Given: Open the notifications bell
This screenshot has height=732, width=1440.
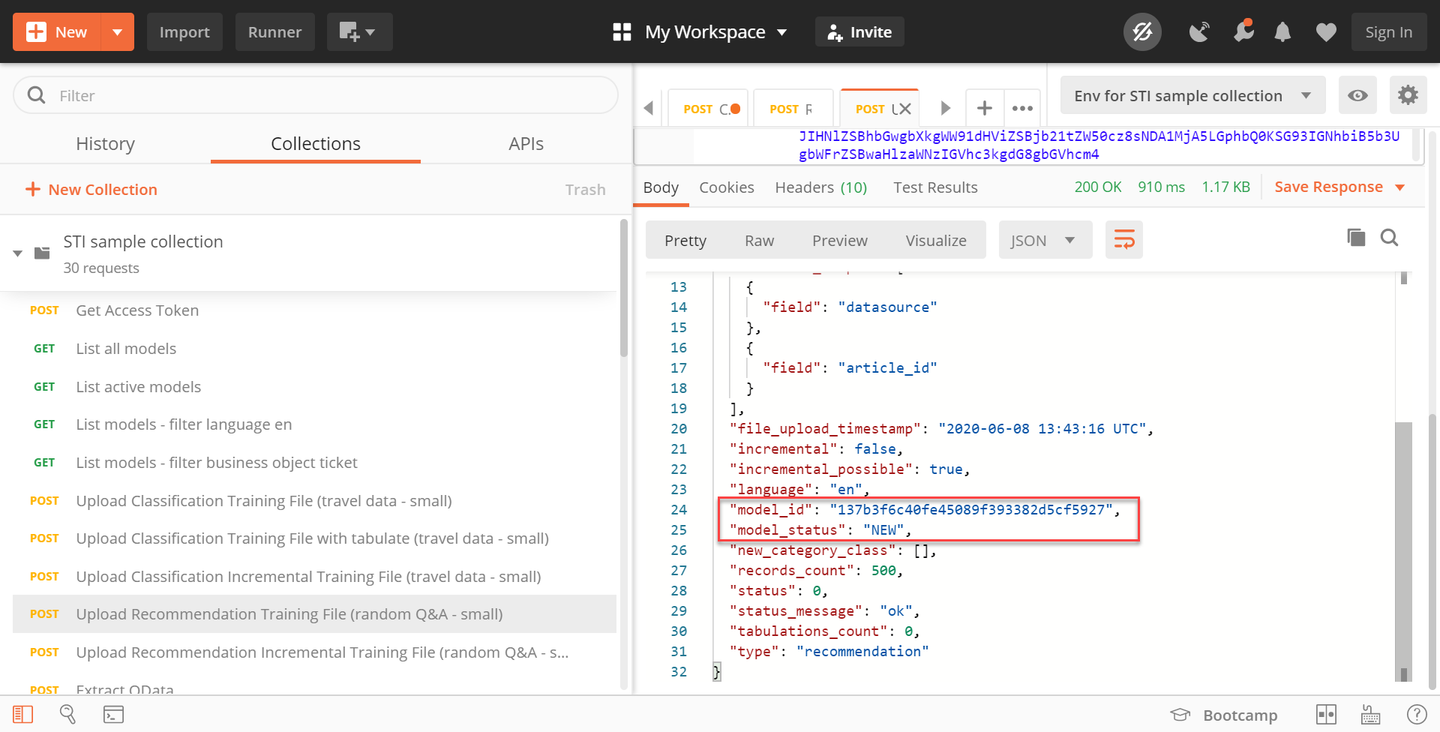Looking at the screenshot, I should 1283,32.
